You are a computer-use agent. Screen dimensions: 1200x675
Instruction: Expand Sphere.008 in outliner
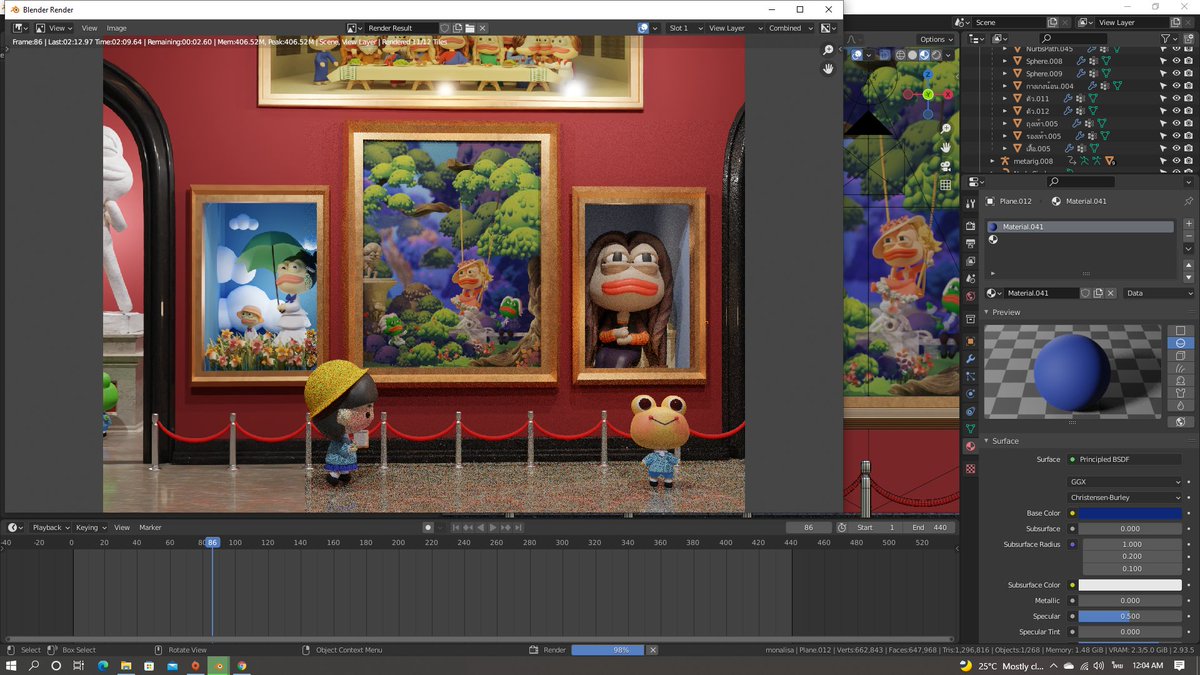1005,61
